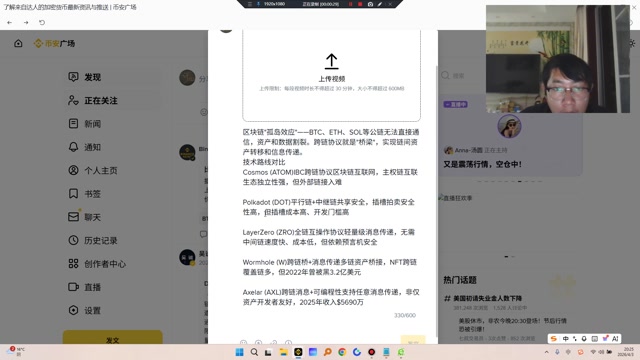Open hot topic 美国初请失业金人数下降
640x360 pixels.
pos(487,298)
